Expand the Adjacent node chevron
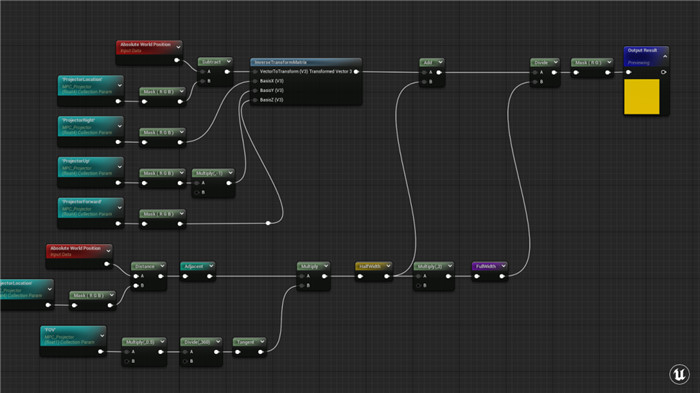 (211, 266)
